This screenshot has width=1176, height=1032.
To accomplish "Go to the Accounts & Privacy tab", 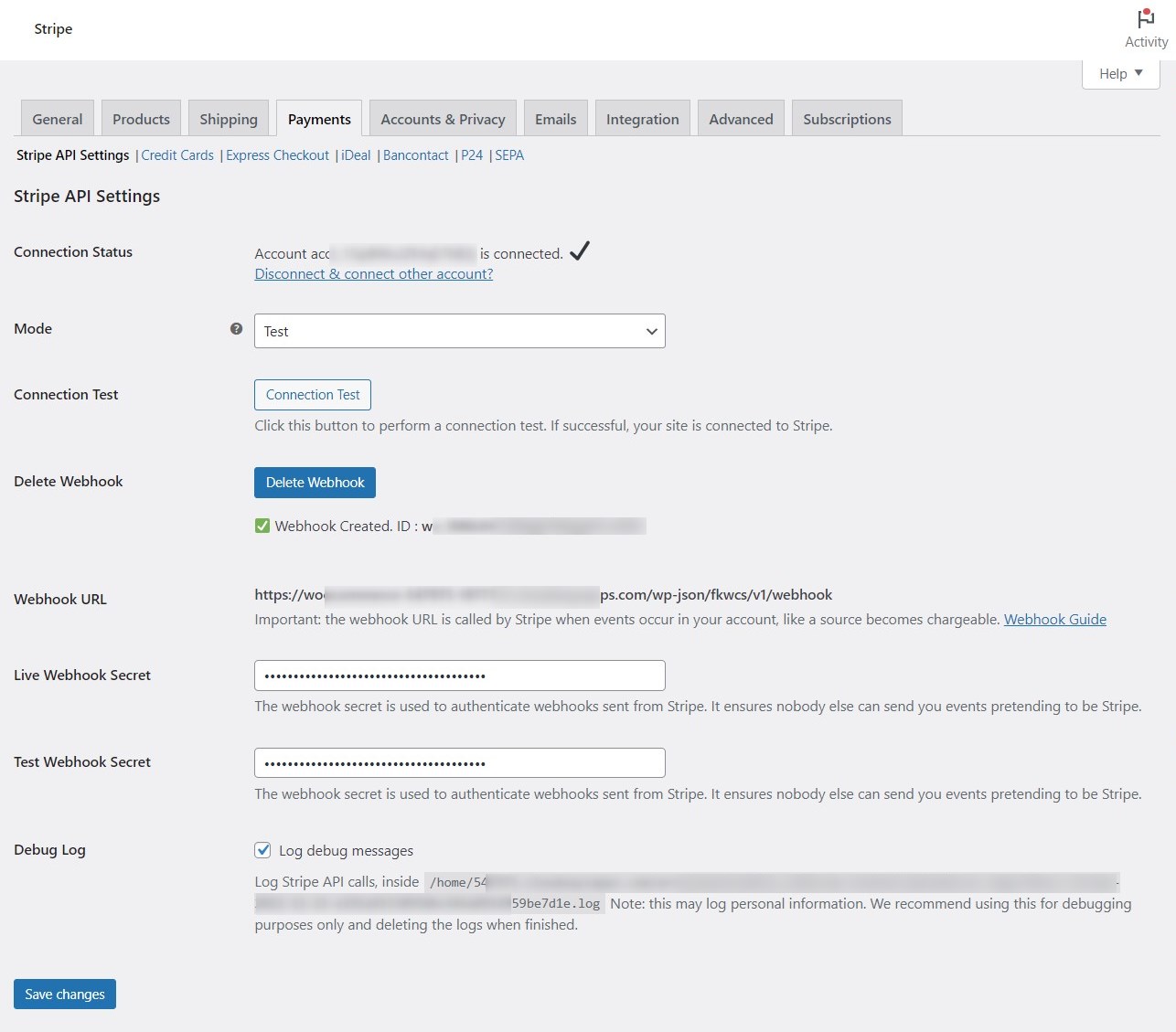I will tap(443, 119).
